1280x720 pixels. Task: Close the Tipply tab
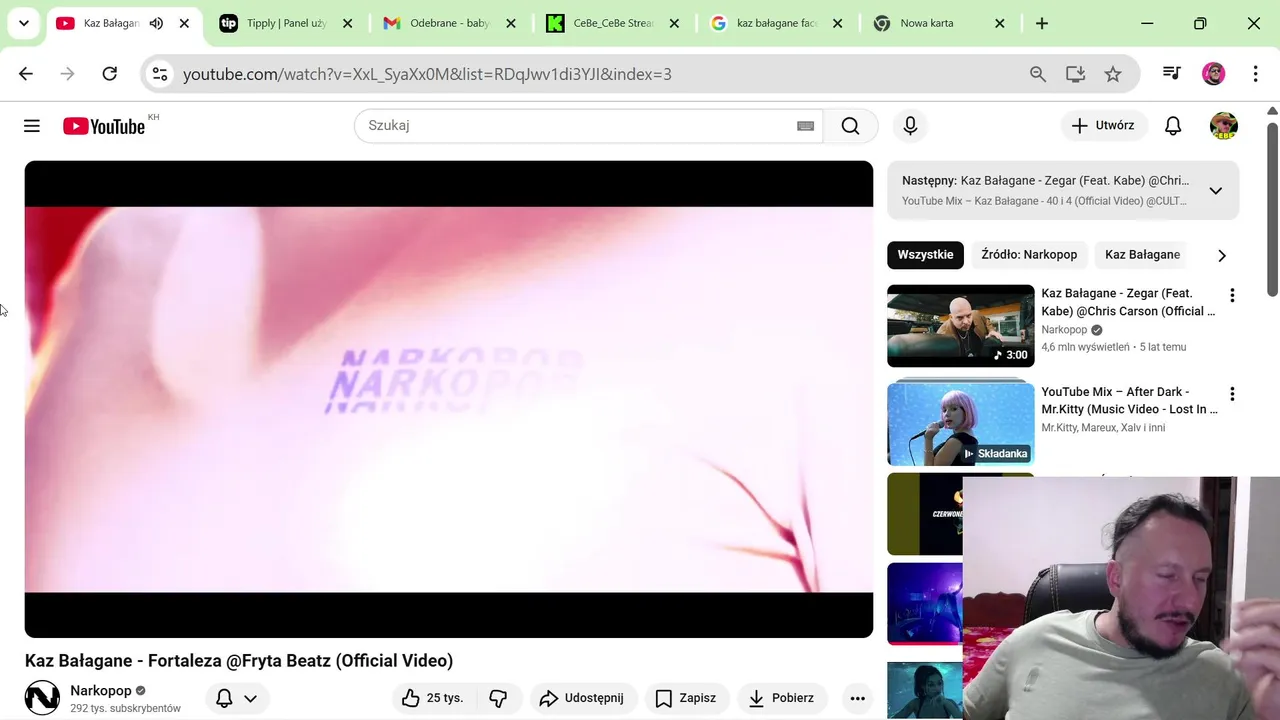347,23
